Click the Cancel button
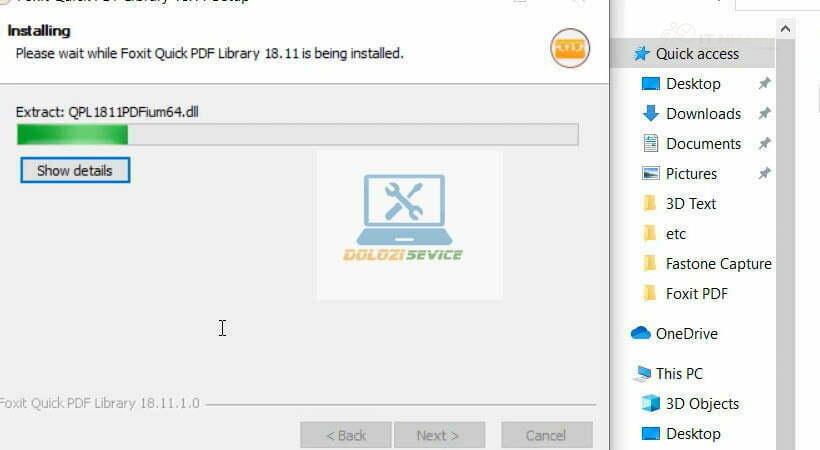 (546, 435)
